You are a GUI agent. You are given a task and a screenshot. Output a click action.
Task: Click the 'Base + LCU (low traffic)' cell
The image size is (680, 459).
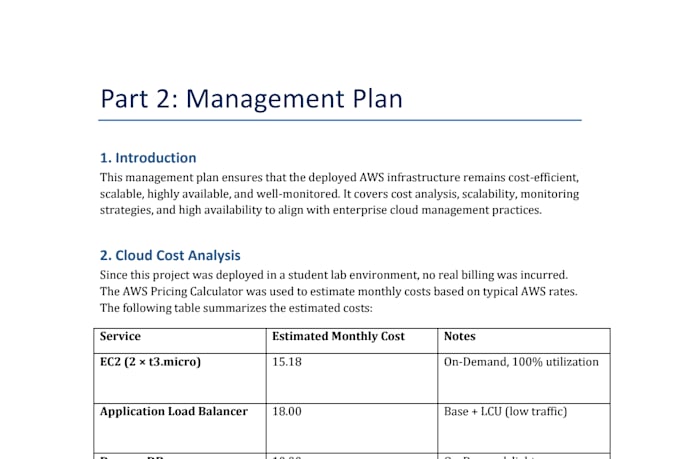tap(524, 428)
